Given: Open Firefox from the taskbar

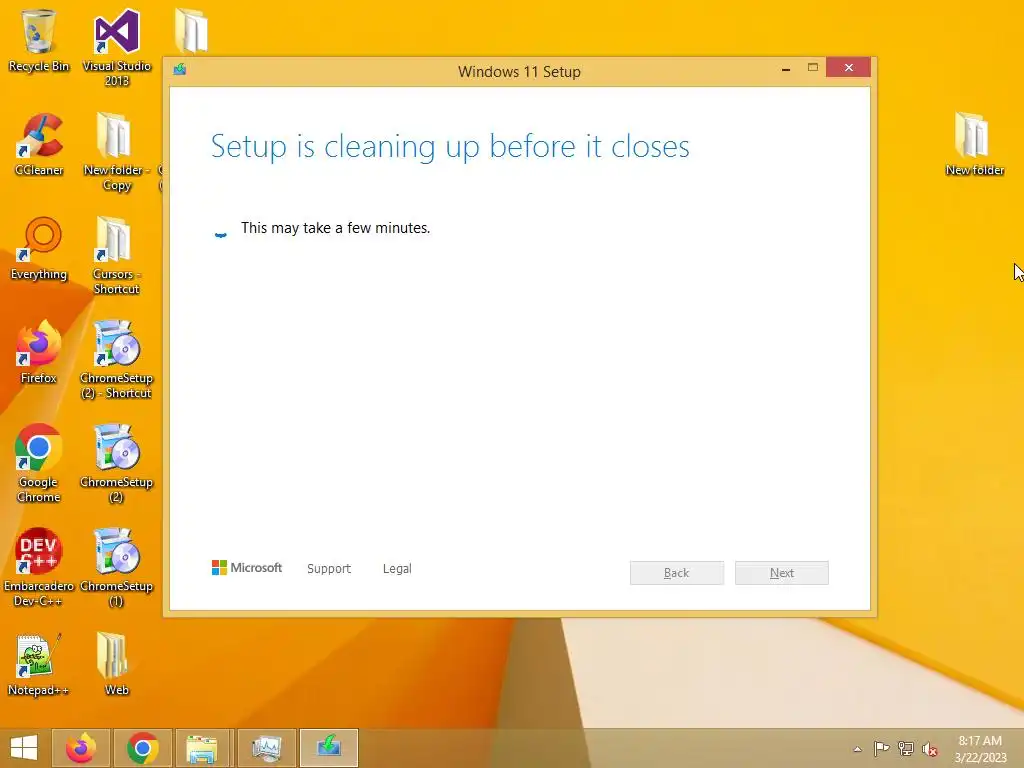Looking at the screenshot, I should tap(81, 748).
